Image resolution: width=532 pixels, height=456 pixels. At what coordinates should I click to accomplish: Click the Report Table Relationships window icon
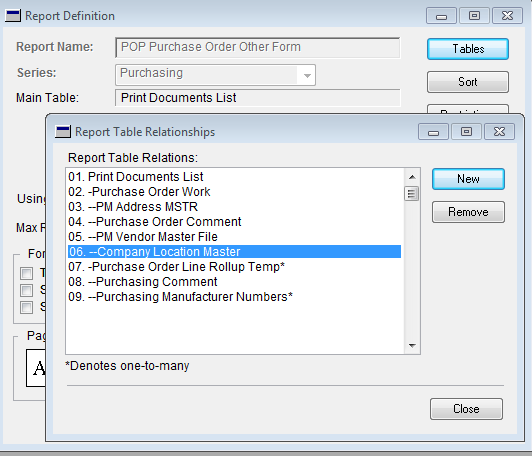click(63, 132)
